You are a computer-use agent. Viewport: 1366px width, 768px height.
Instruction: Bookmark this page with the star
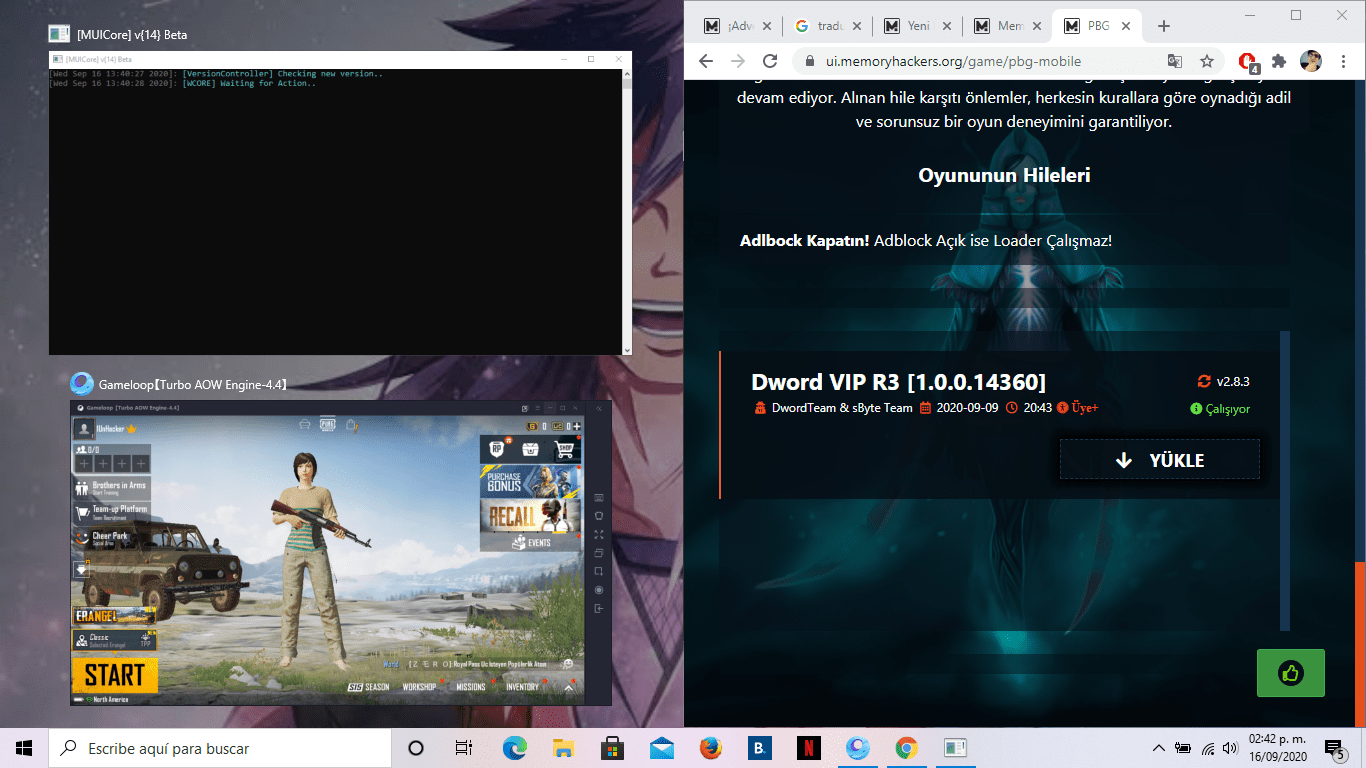pos(1207,61)
